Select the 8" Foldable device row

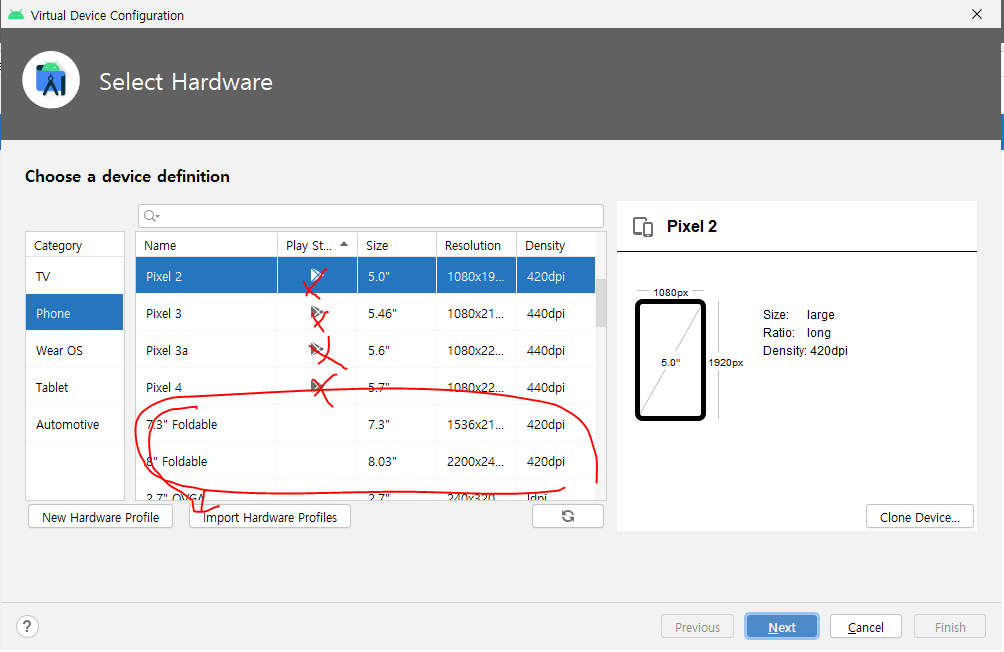(366, 461)
